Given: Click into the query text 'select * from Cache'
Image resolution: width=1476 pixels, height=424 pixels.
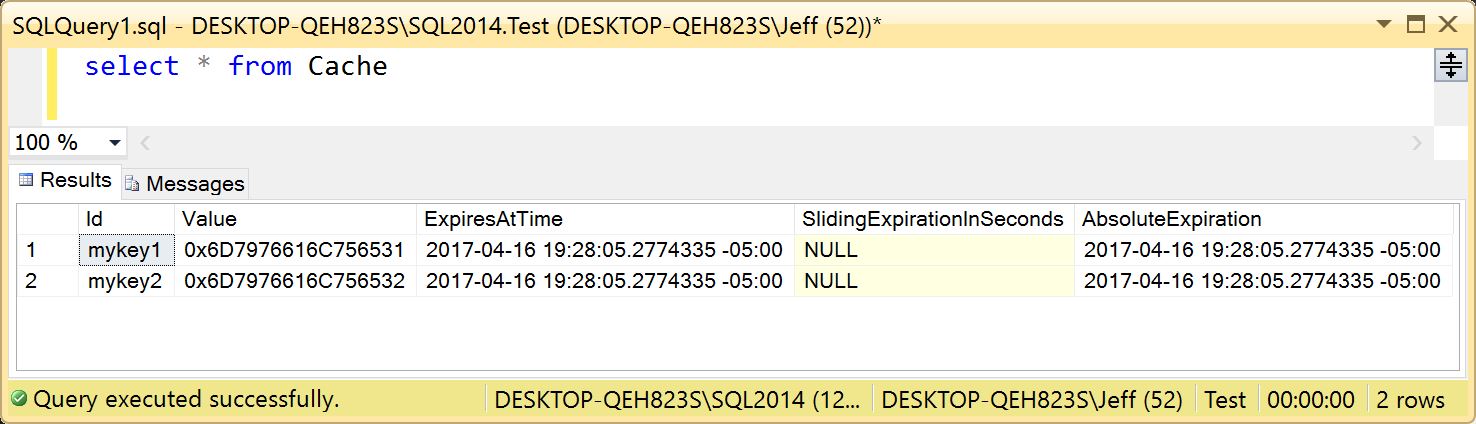Looking at the screenshot, I should (236, 66).
